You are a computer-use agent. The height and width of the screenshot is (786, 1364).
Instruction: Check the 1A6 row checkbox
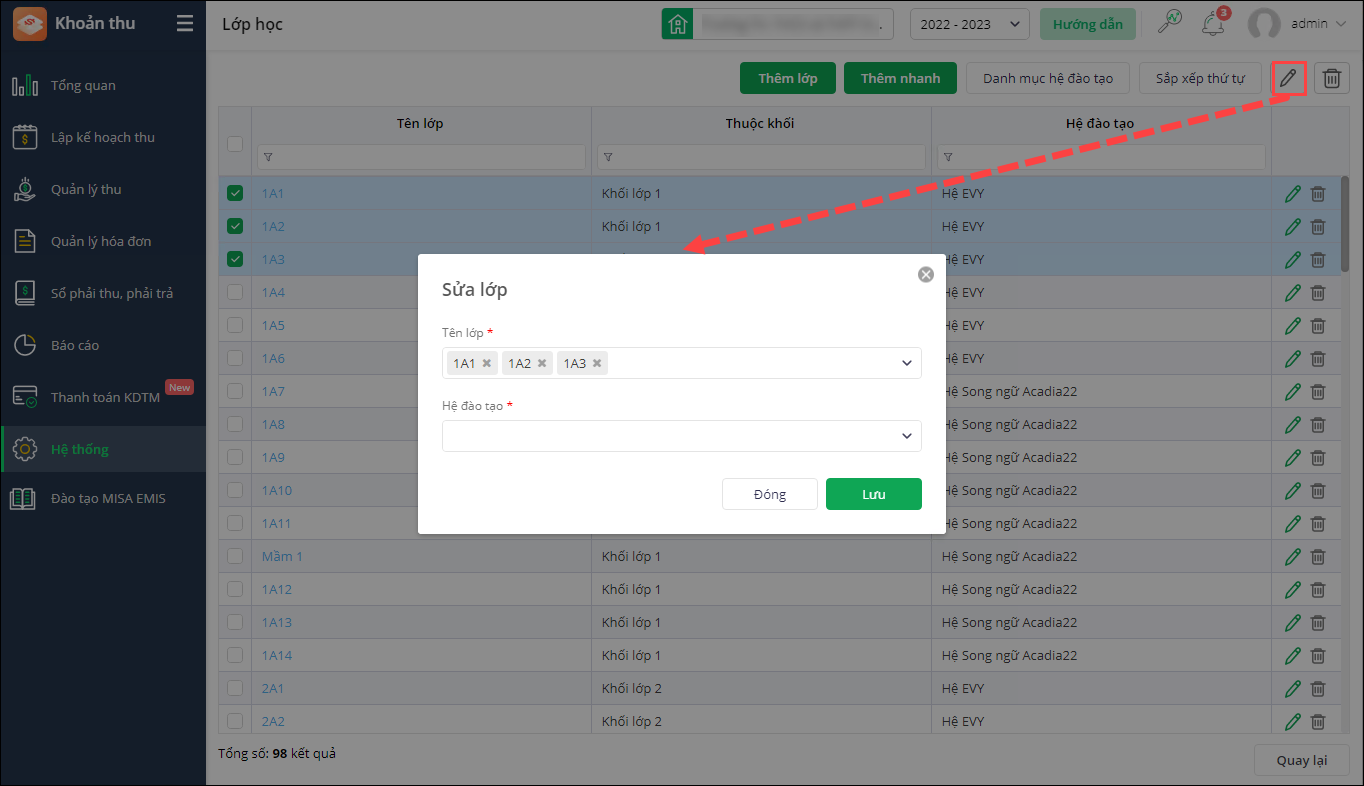click(235, 359)
